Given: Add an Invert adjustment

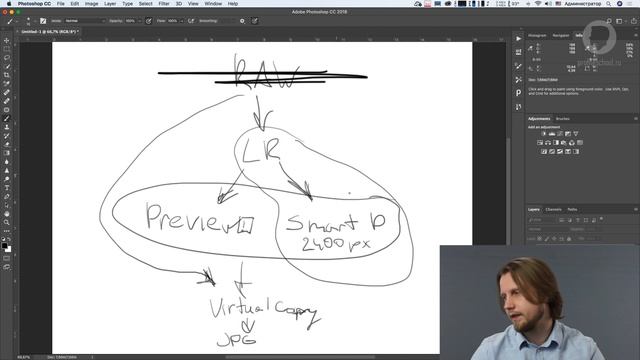Looking at the screenshot, I should coord(544,151).
